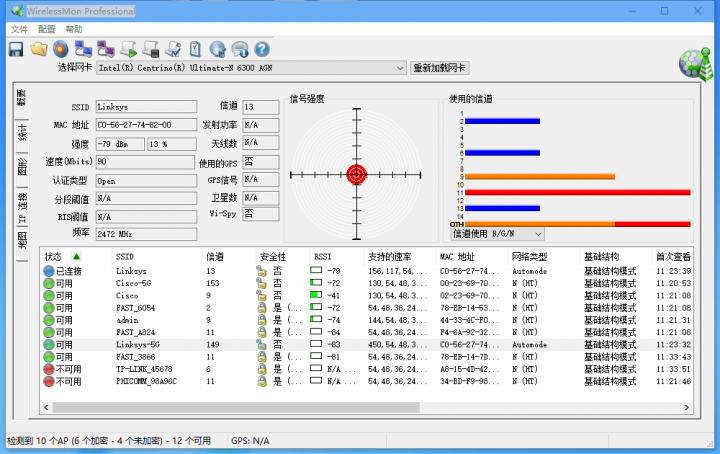Image resolution: width=720 pixels, height=454 pixels.
Task: Click GPS: N/A in status bar
Action: click(250, 441)
